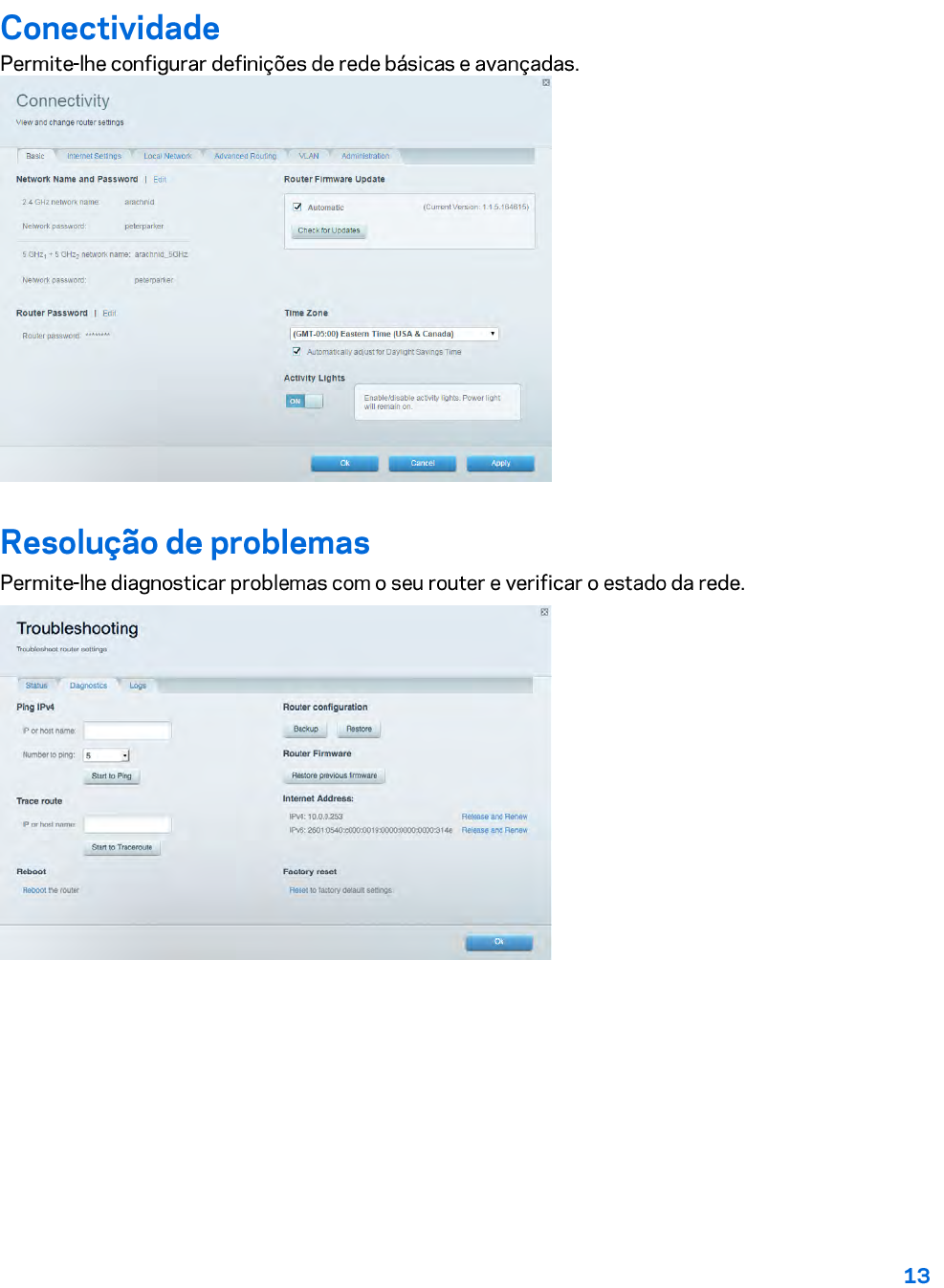Image resolution: width=944 pixels, height=1288 pixels.
Task: Open the Logs tab
Action: pos(138,686)
